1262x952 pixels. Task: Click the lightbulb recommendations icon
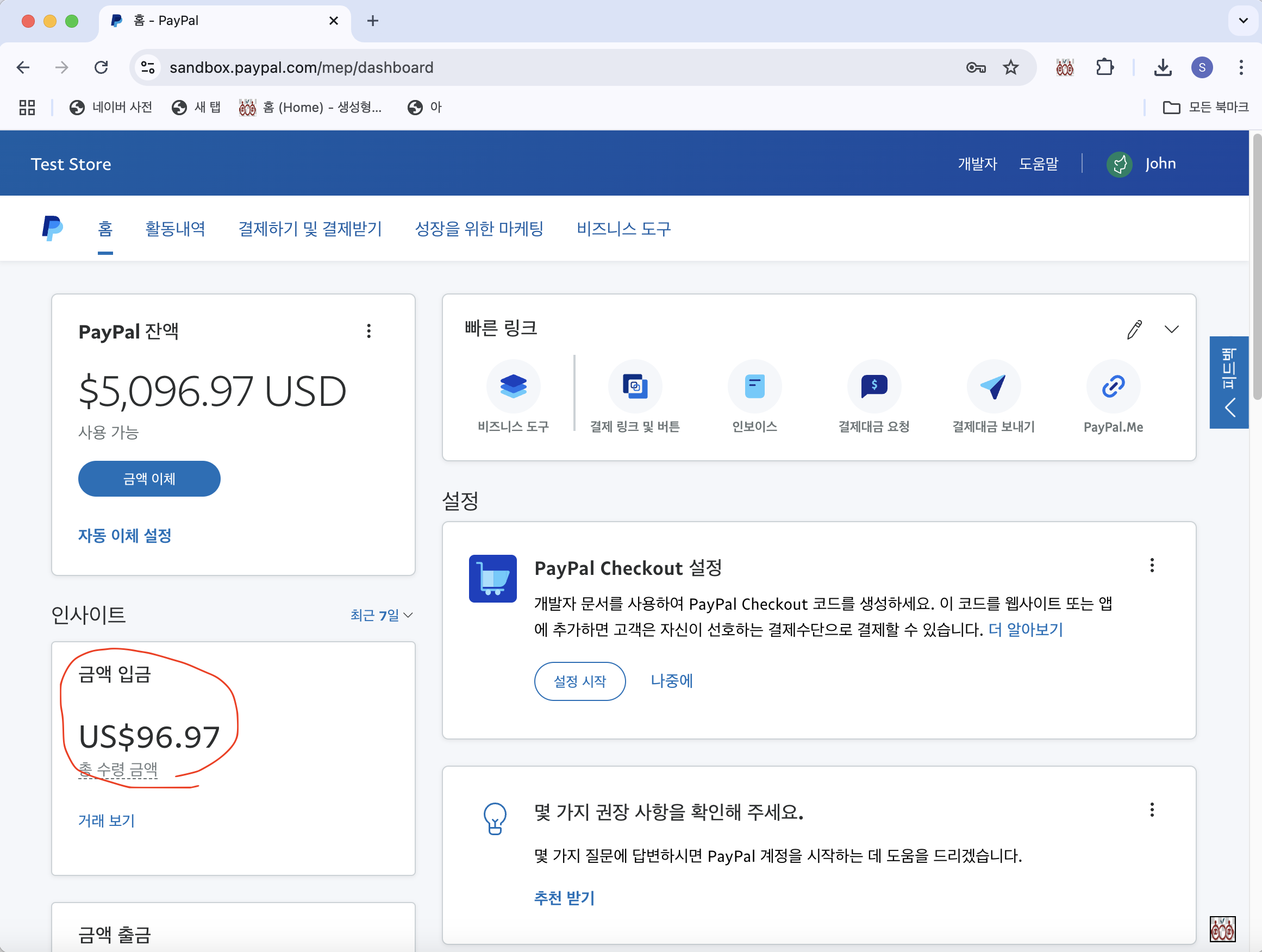(495, 818)
